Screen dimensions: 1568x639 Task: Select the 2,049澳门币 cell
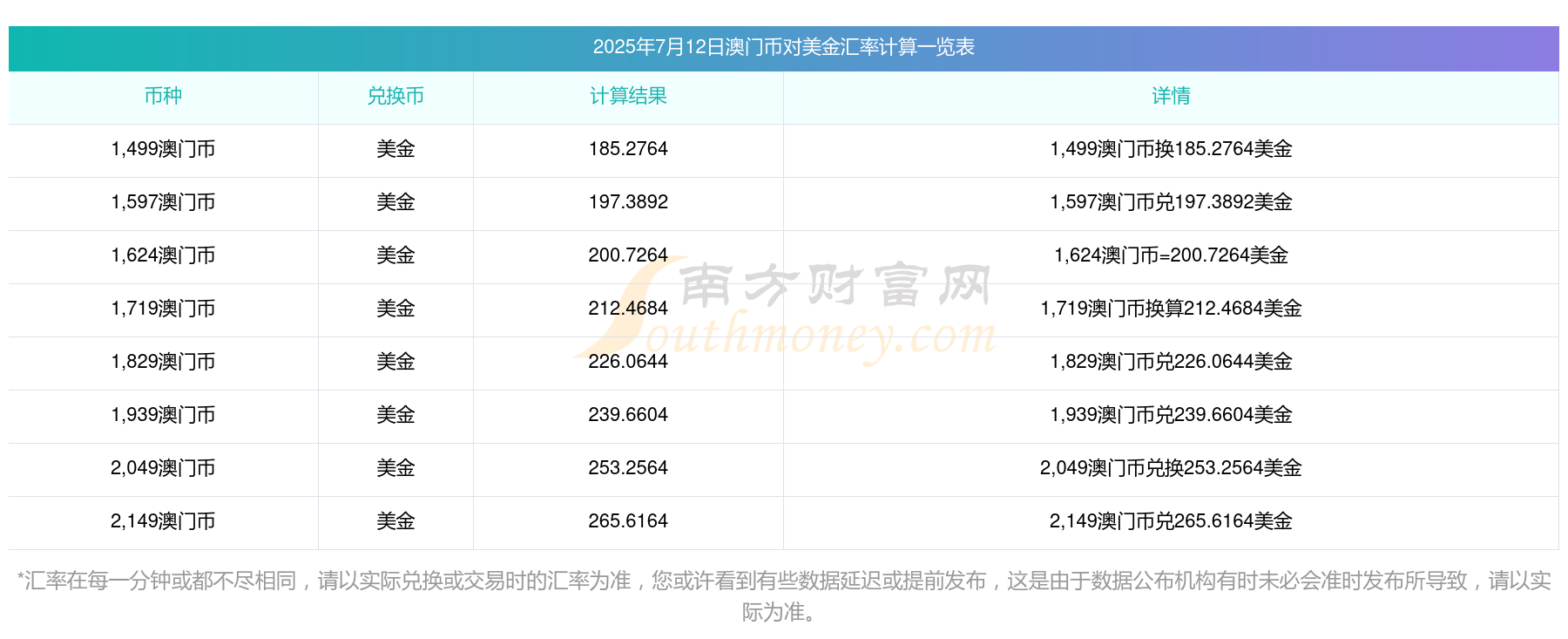[163, 468]
